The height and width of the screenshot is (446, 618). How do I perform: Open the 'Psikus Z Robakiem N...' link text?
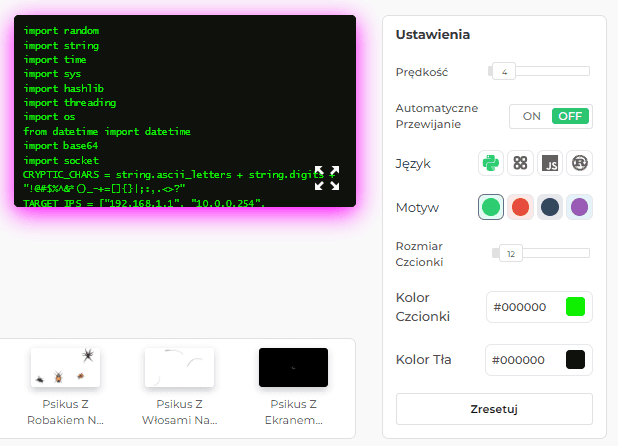click(65, 412)
